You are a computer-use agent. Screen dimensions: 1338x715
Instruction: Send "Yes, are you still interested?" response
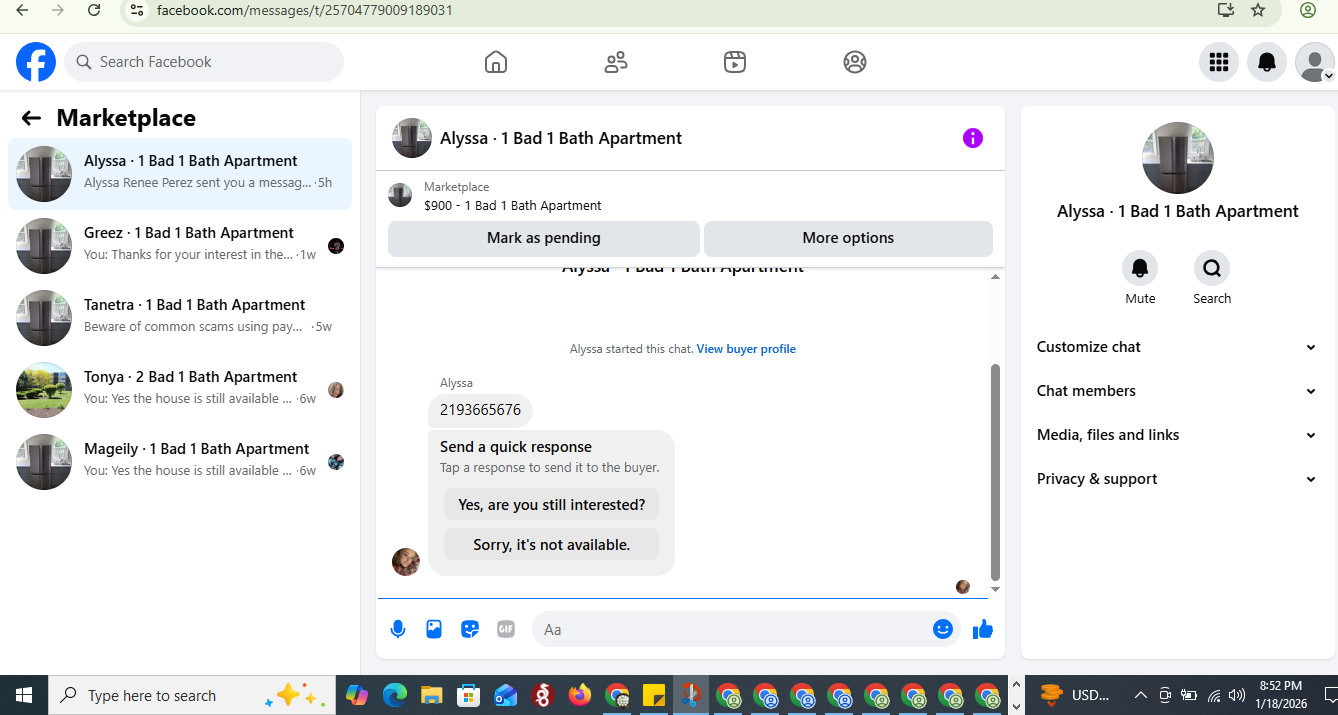click(x=552, y=505)
